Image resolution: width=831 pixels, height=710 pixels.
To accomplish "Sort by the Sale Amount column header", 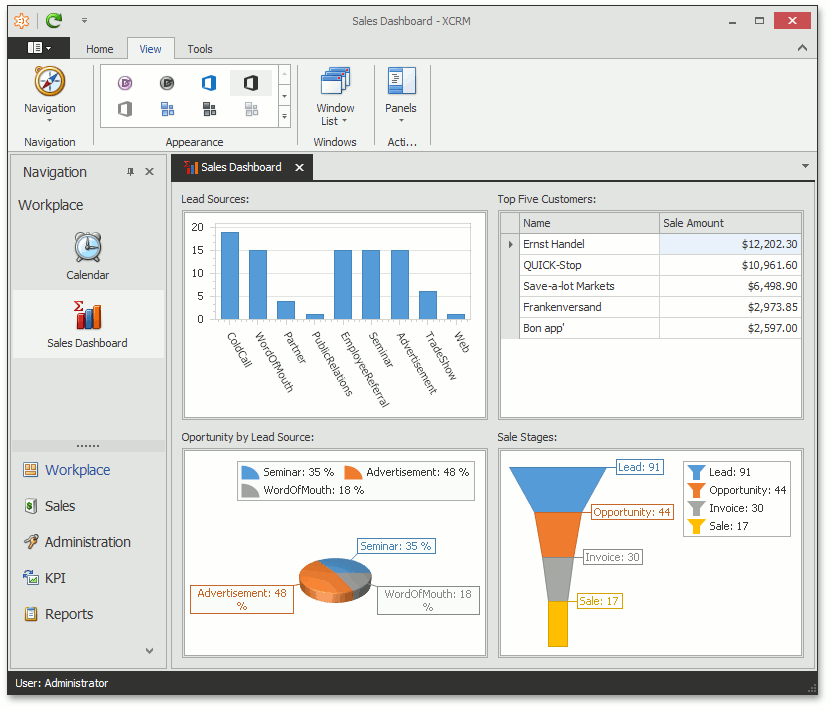I will tap(730, 223).
